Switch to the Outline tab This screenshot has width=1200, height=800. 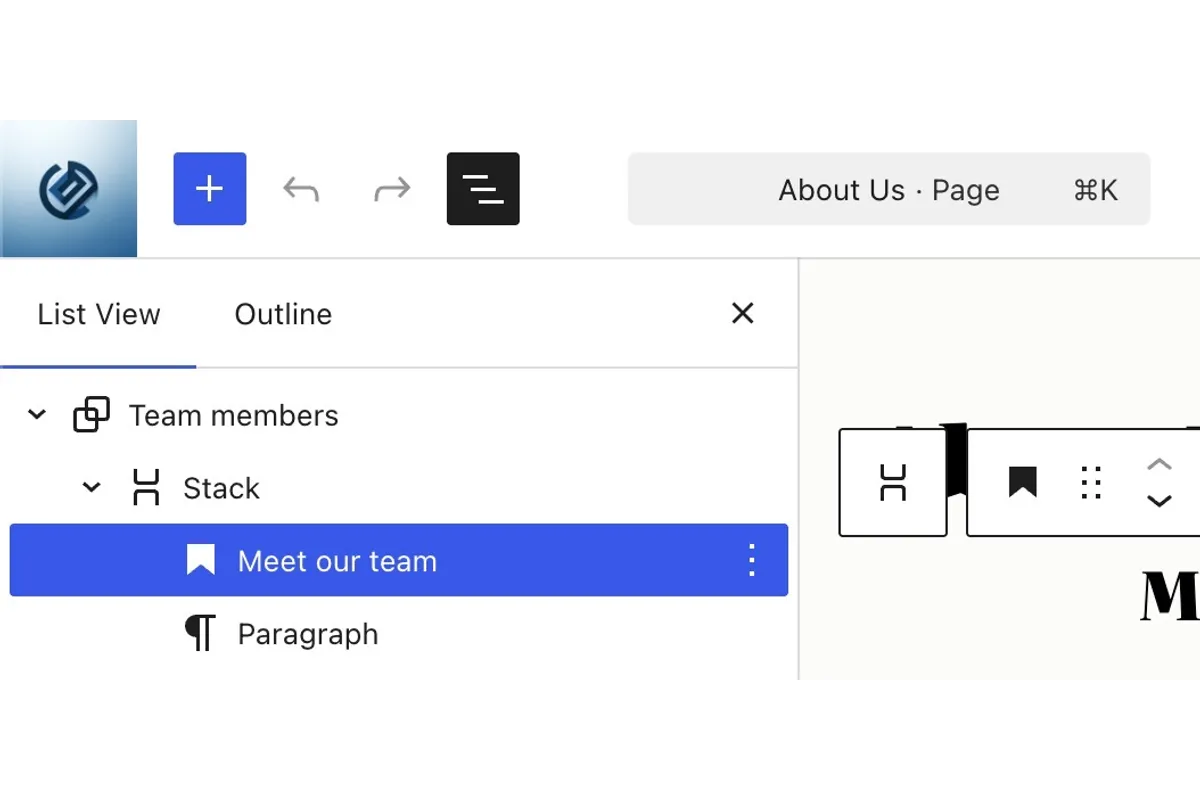pos(283,314)
